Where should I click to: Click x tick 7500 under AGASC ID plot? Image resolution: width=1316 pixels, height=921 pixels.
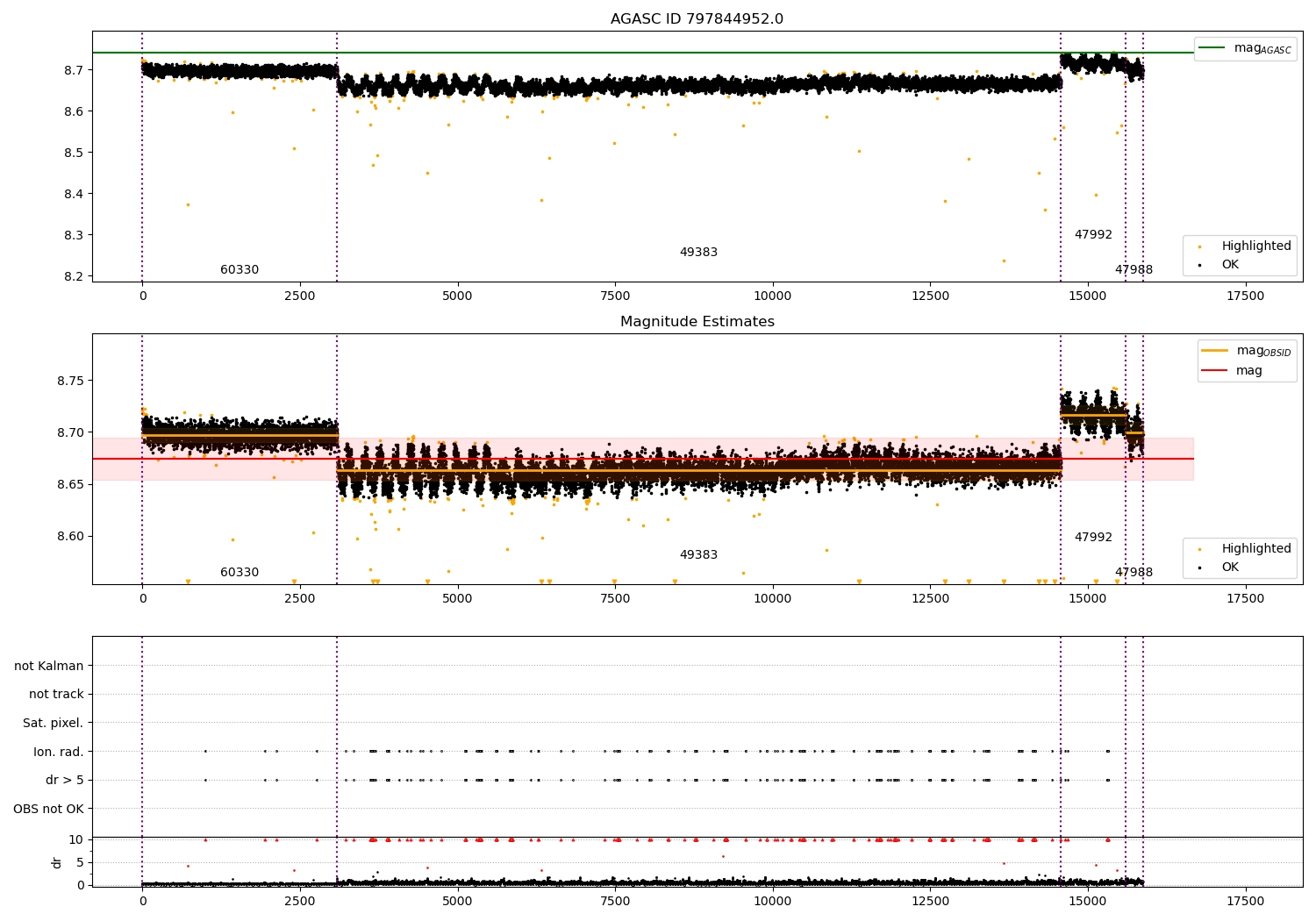615,296
